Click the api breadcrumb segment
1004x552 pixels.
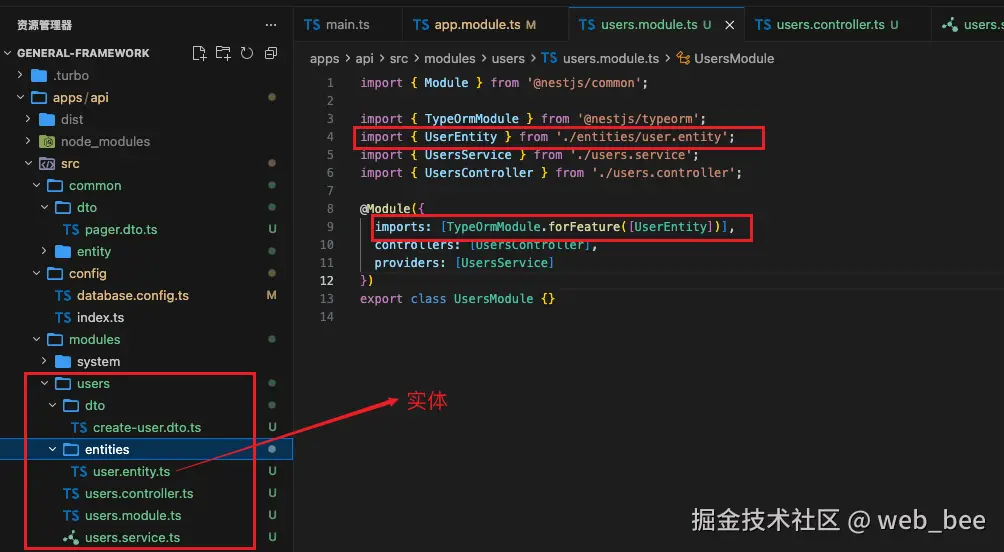click(364, 58)
